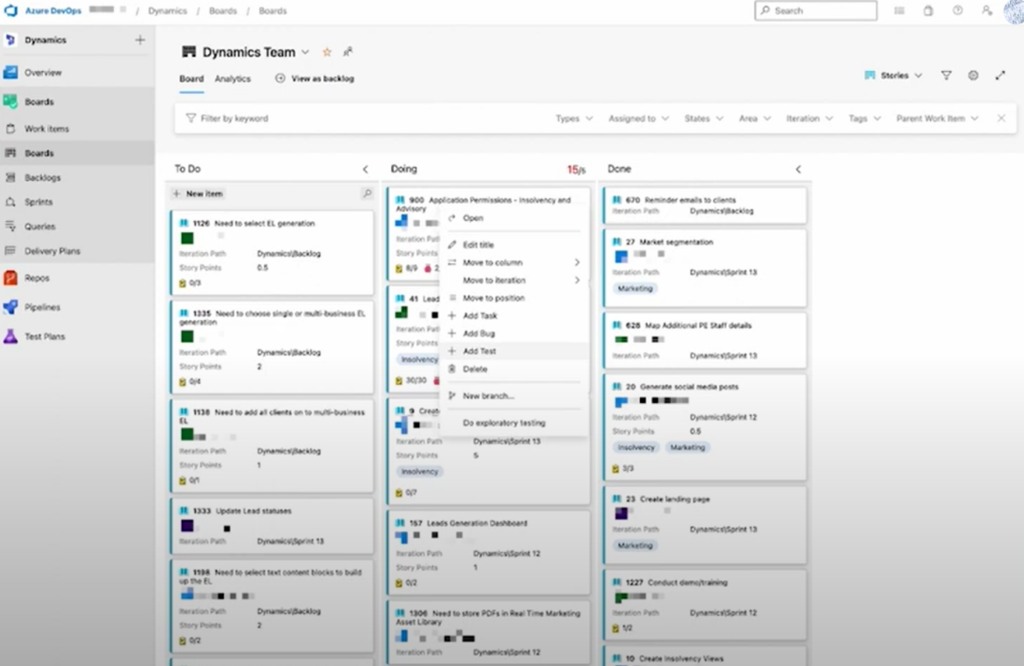This screenshot has width=1024, height=666.
Task: Open Work items in the sidebar
Action: [46, 129]
